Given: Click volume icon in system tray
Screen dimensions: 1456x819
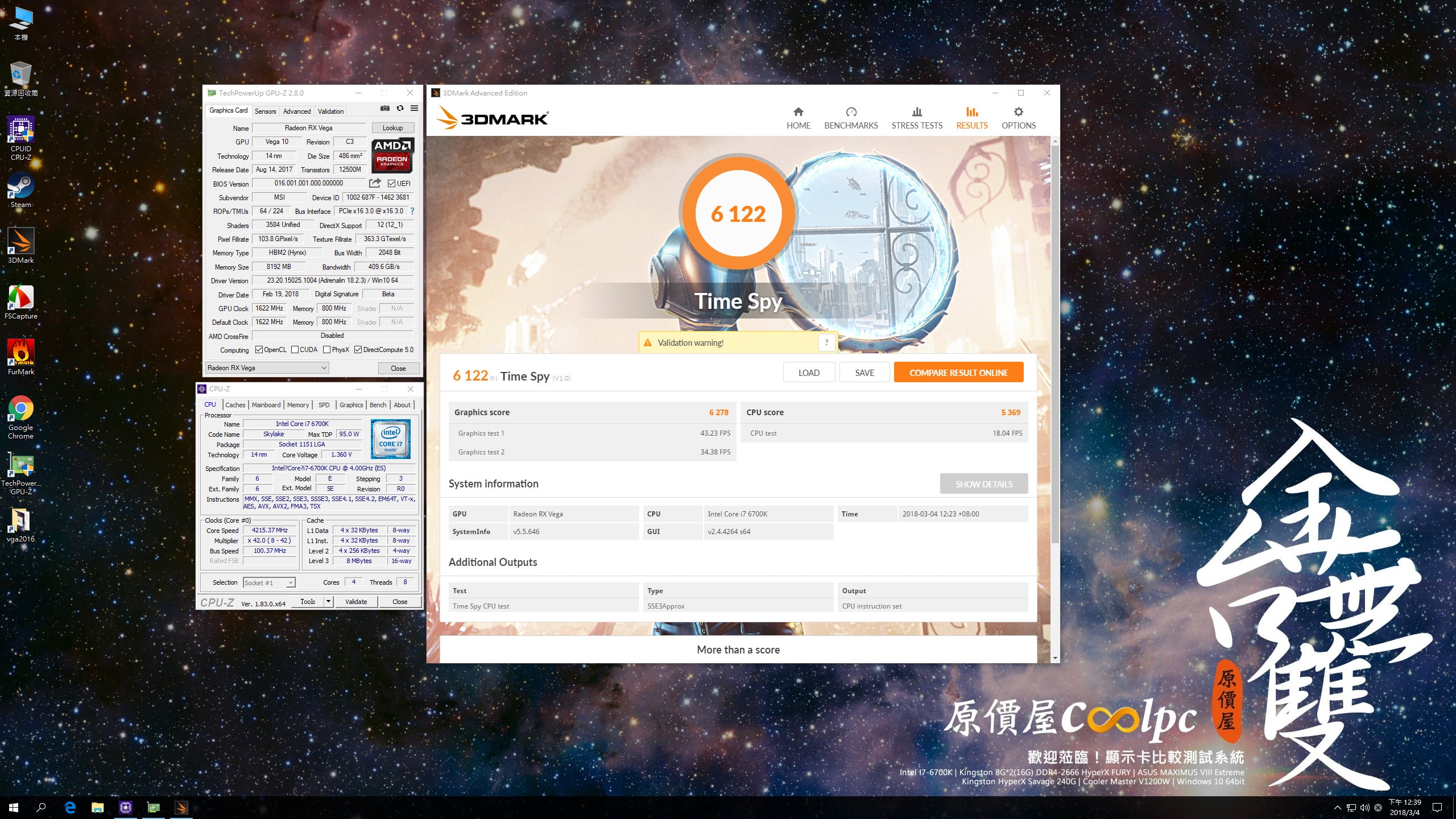Looking at the screenshot, I should (1364, 808).
